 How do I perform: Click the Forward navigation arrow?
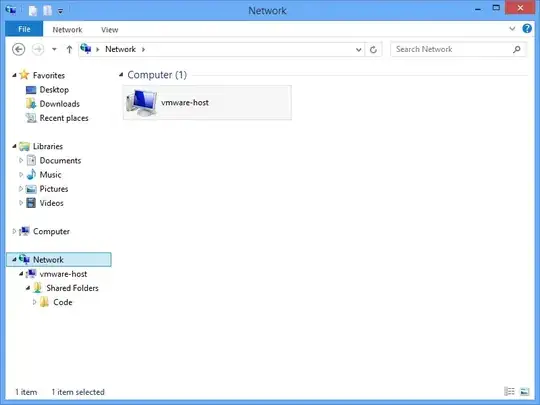coord(38,49)
